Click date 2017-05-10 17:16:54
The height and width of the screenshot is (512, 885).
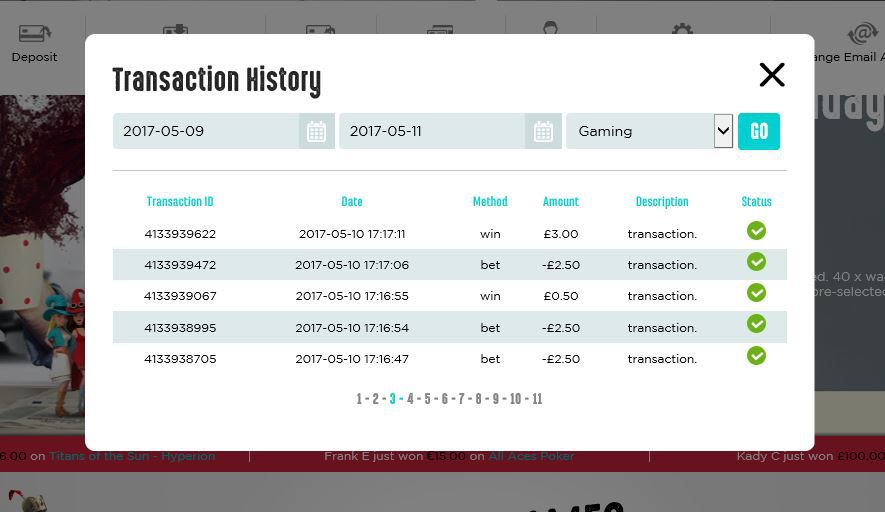352,328
